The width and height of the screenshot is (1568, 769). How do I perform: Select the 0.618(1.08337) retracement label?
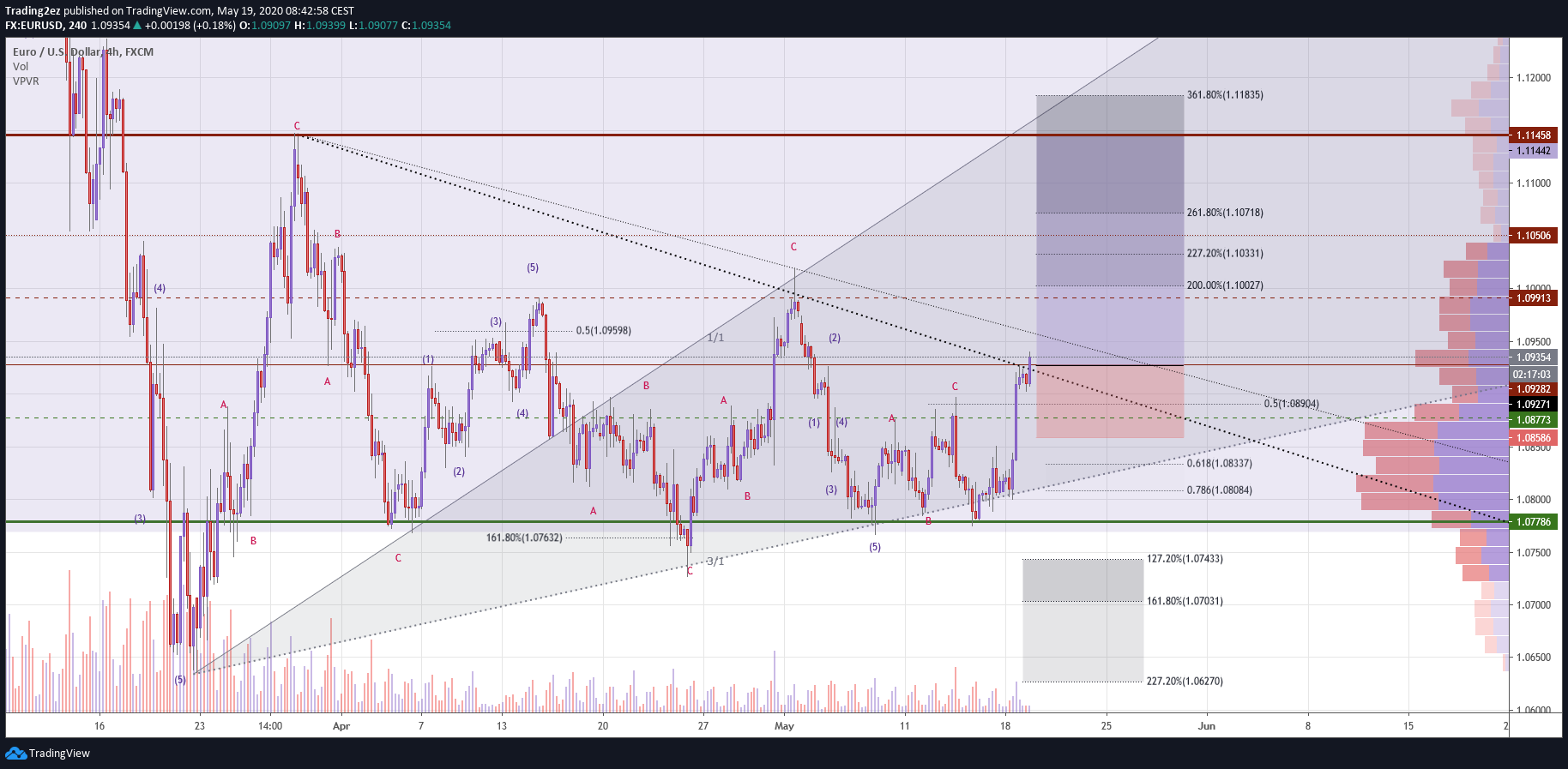pos(1219,464)
